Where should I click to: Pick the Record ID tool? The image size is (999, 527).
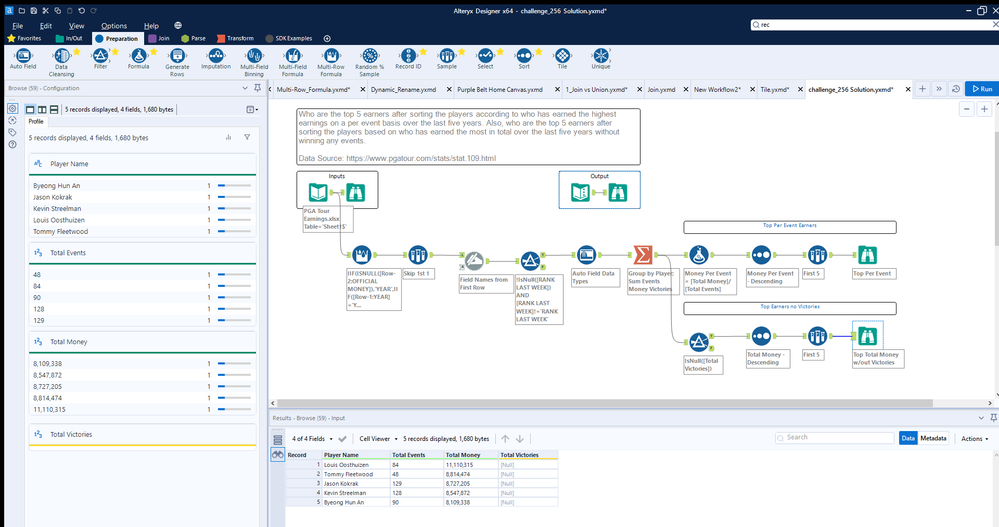click(x=408, y=59)
